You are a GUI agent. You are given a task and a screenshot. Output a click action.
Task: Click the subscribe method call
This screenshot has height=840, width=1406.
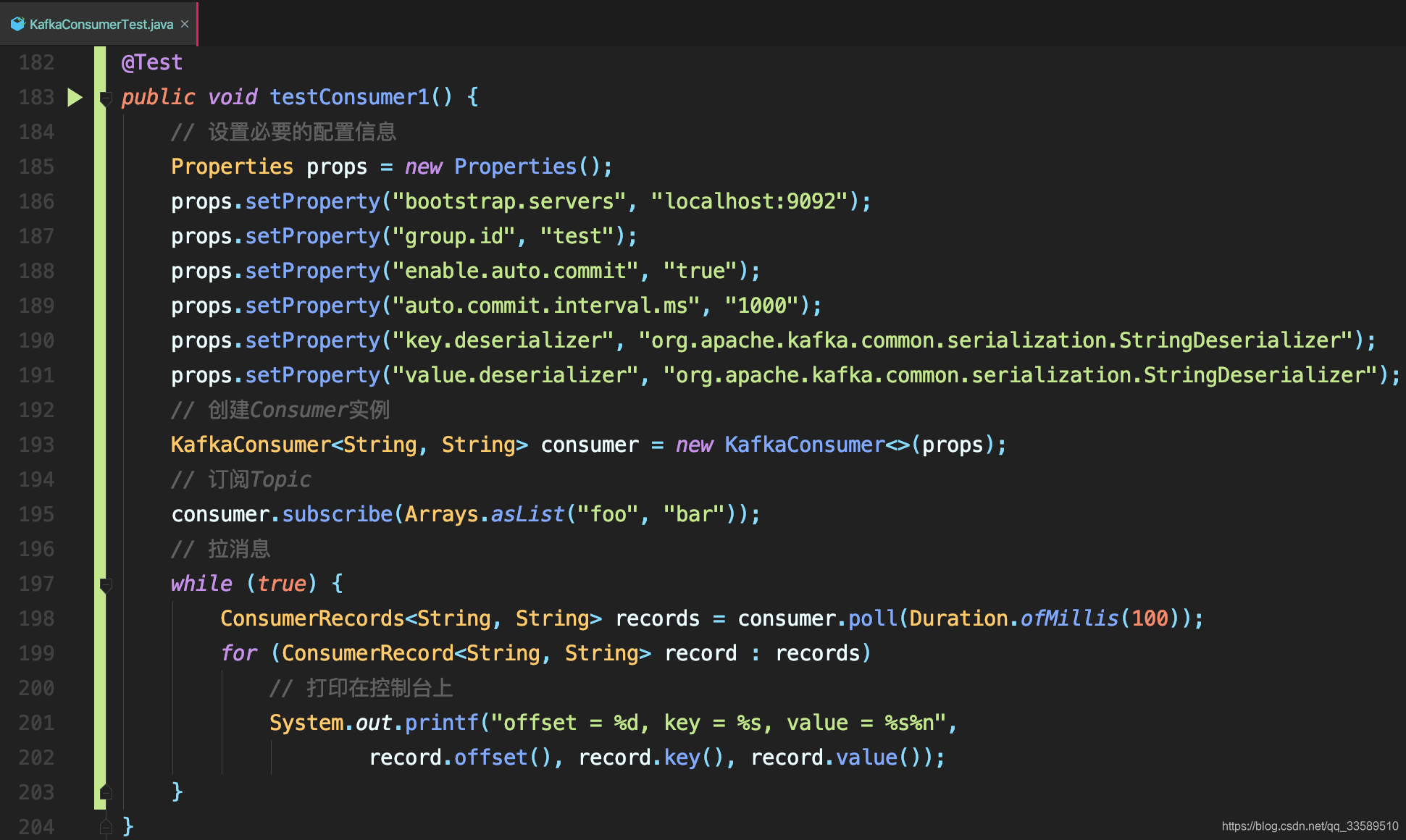point(337,514)
